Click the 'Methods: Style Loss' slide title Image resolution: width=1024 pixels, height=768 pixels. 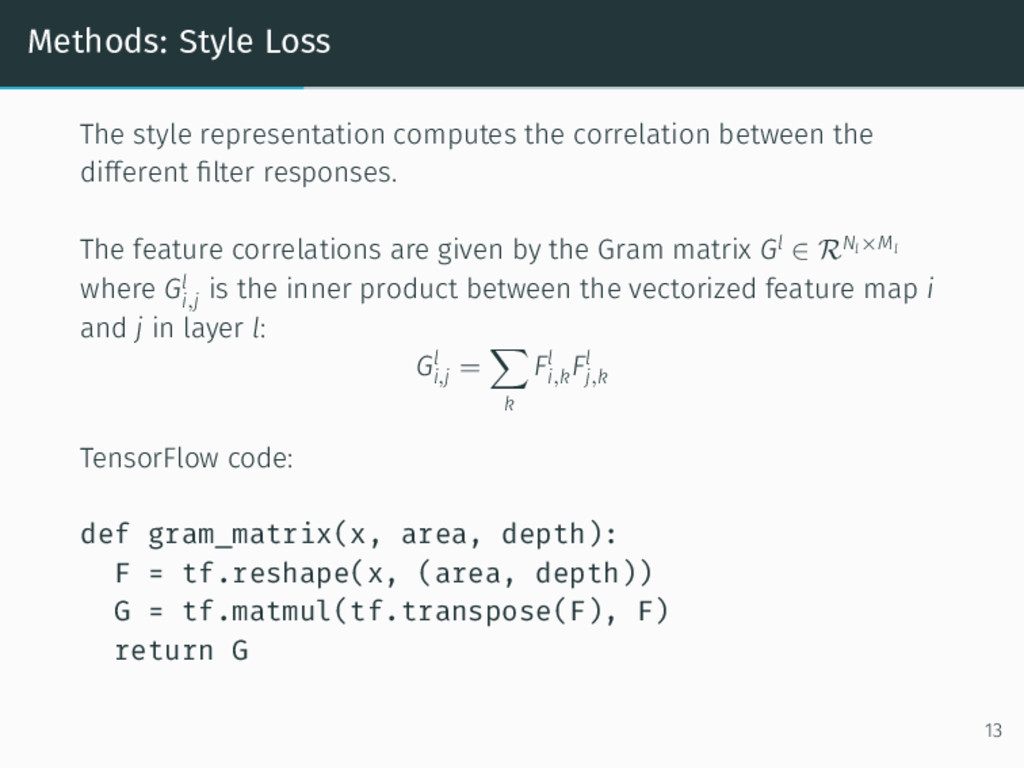(x=179, y=42)
